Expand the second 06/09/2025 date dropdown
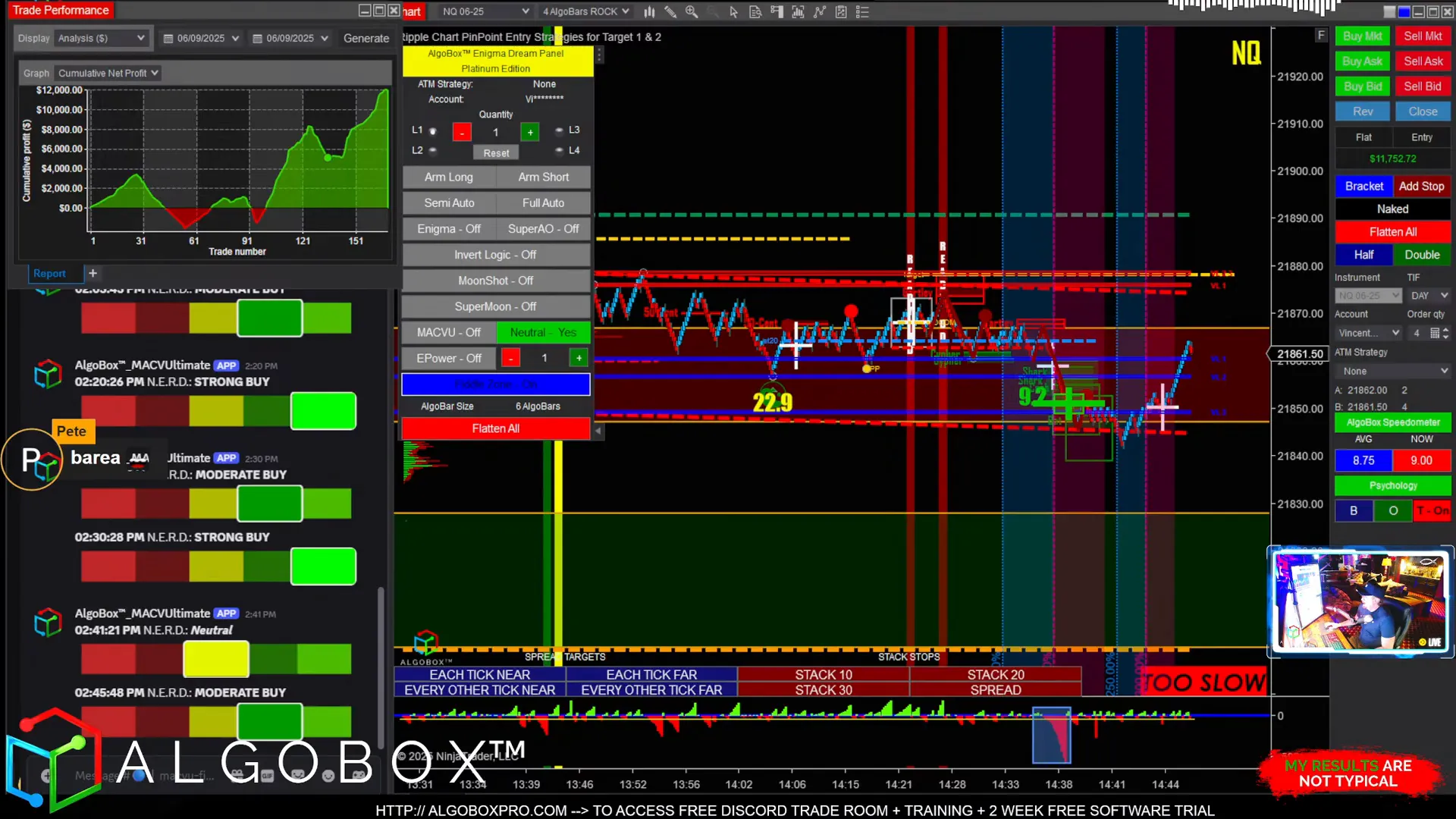 pyautogui.click(x=325, y=39)
